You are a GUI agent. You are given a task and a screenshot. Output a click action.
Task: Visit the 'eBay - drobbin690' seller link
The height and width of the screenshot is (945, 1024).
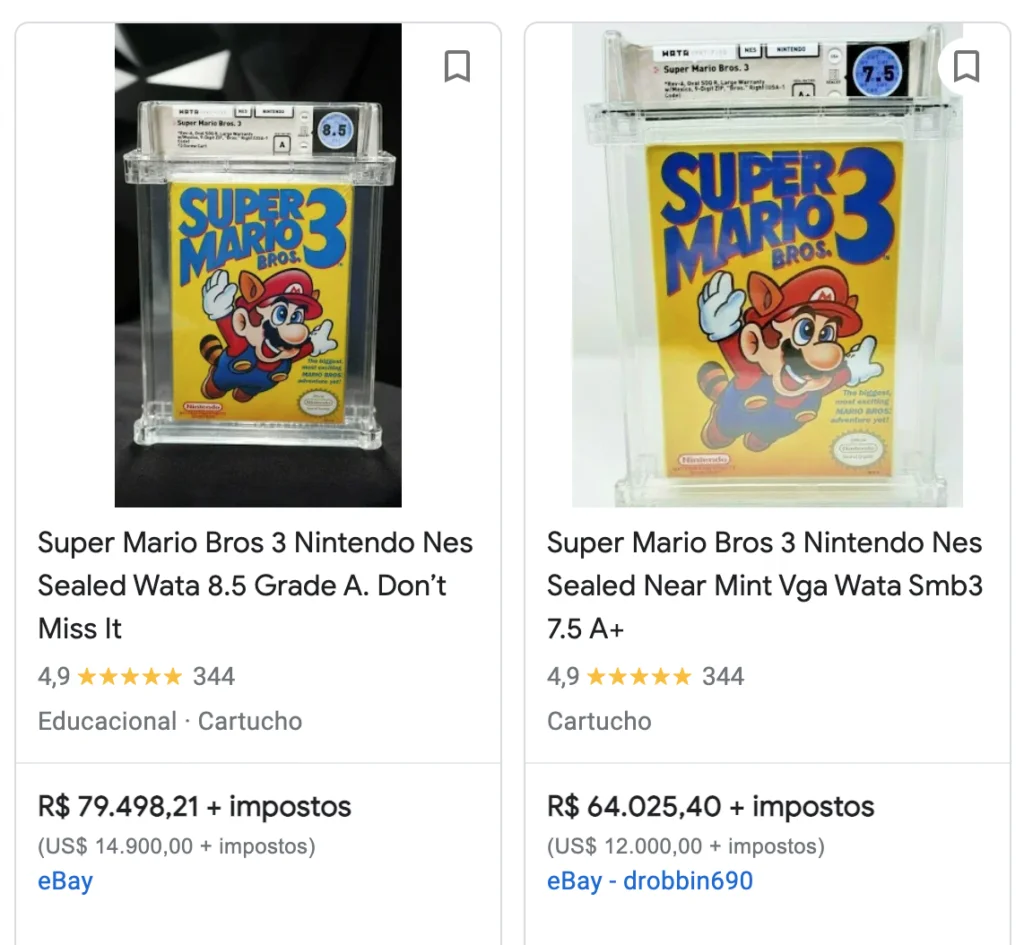649,881
